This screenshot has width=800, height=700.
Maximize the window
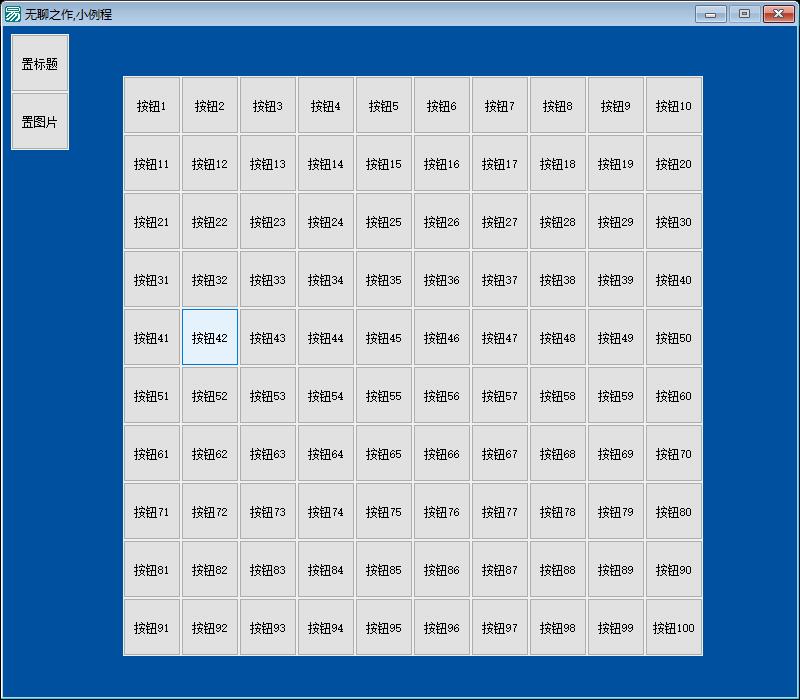coord(744,14)
